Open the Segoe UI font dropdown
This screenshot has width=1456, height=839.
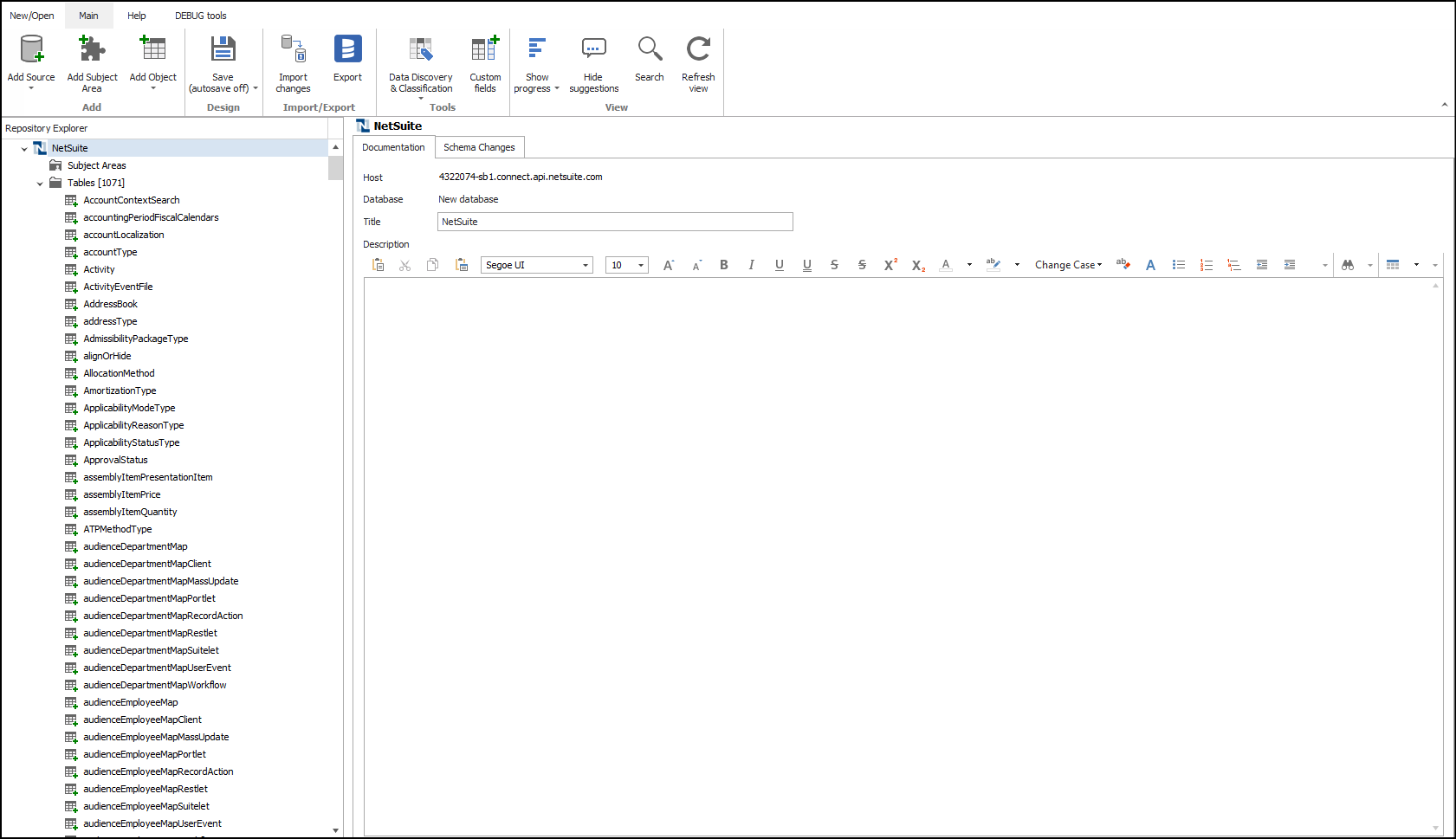point(586,265)
